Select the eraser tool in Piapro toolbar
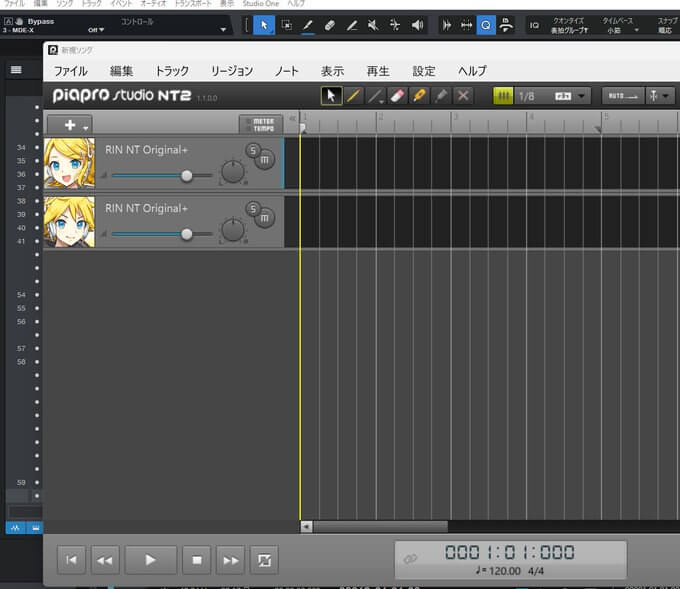Viewport: 680px width, 589px height. 397,96
